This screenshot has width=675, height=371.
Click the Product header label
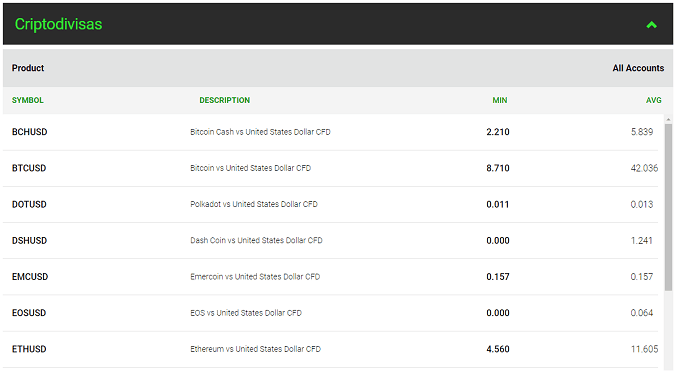pos(28,68)
